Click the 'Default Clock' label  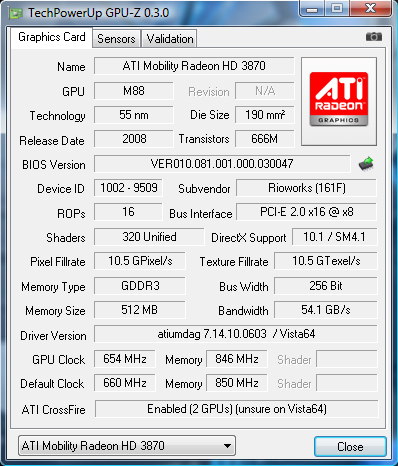click(52, 384)
